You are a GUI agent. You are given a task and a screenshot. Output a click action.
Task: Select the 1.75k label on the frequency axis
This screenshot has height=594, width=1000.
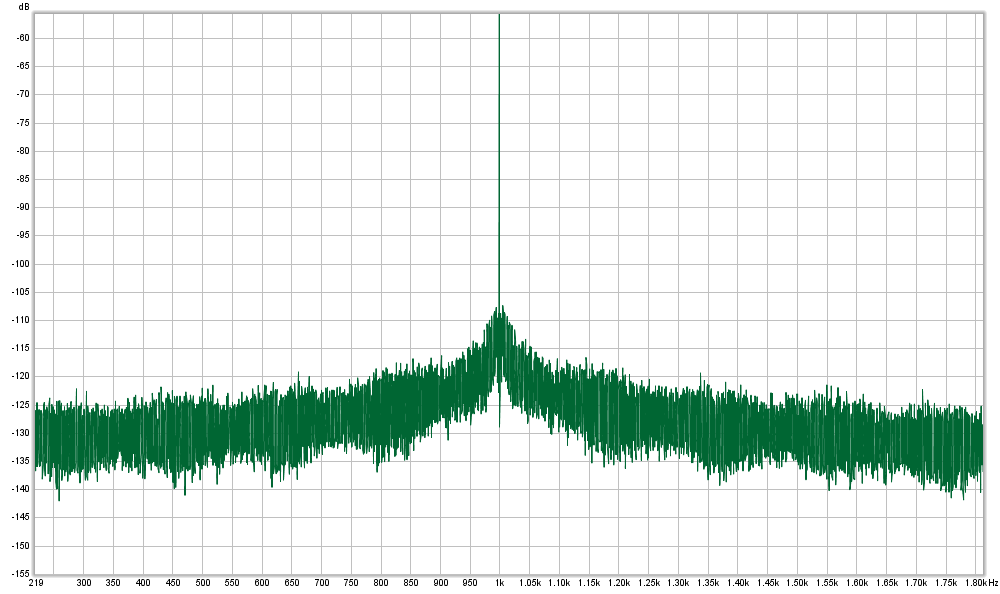946,583
